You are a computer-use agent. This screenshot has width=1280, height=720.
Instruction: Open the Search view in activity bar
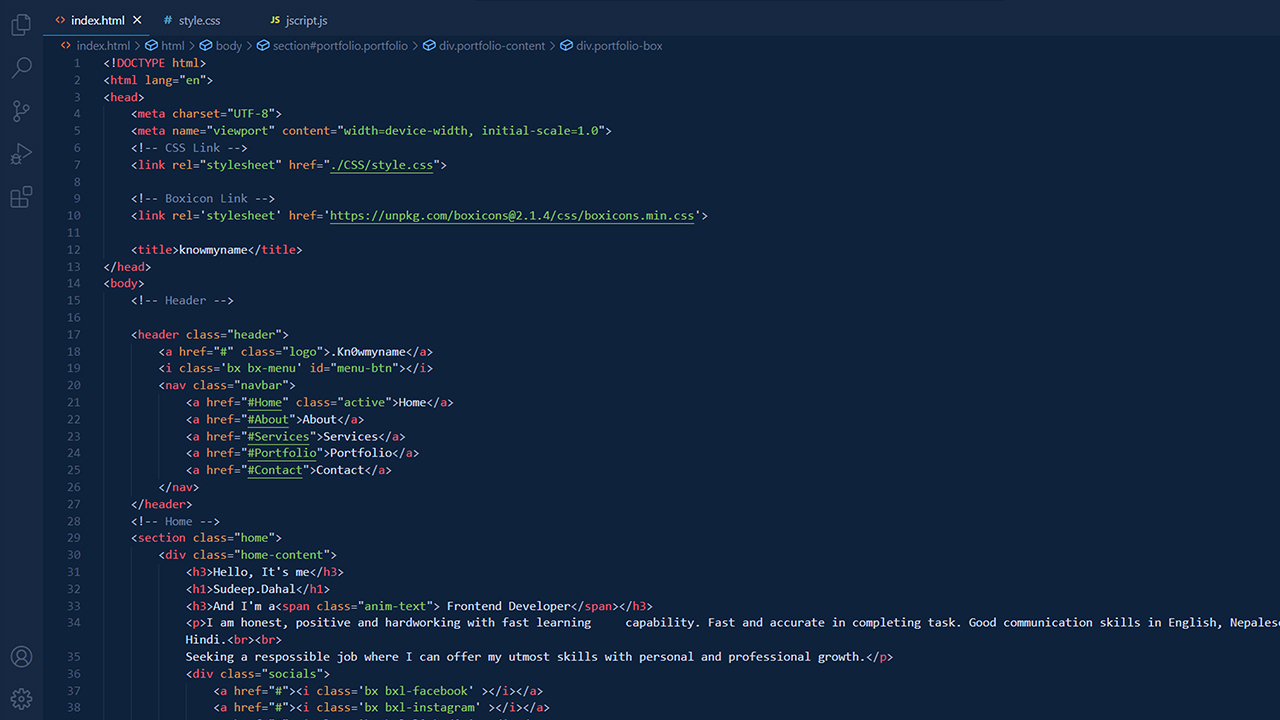21,68
